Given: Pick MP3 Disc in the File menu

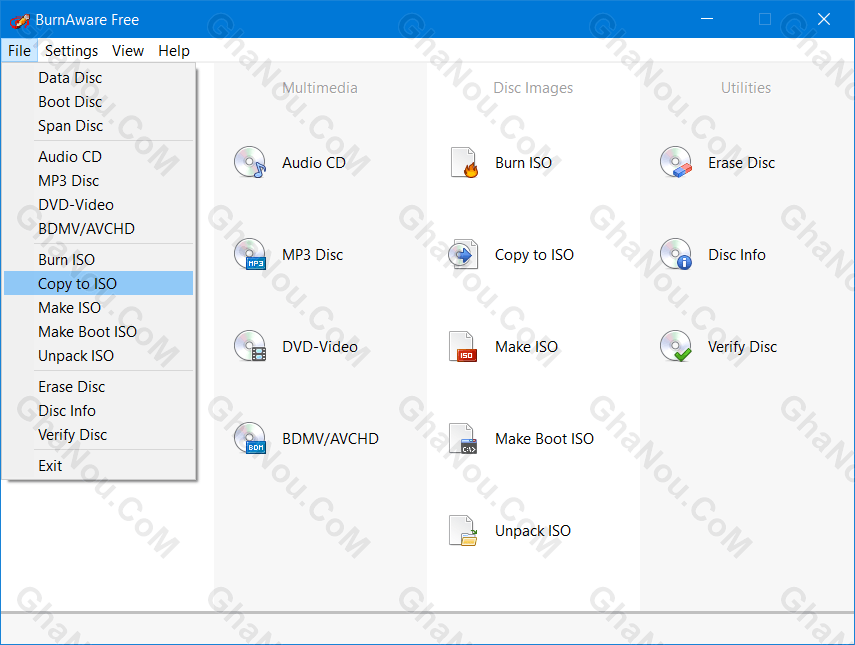Looking at the screenshot, I should [99, 181].
